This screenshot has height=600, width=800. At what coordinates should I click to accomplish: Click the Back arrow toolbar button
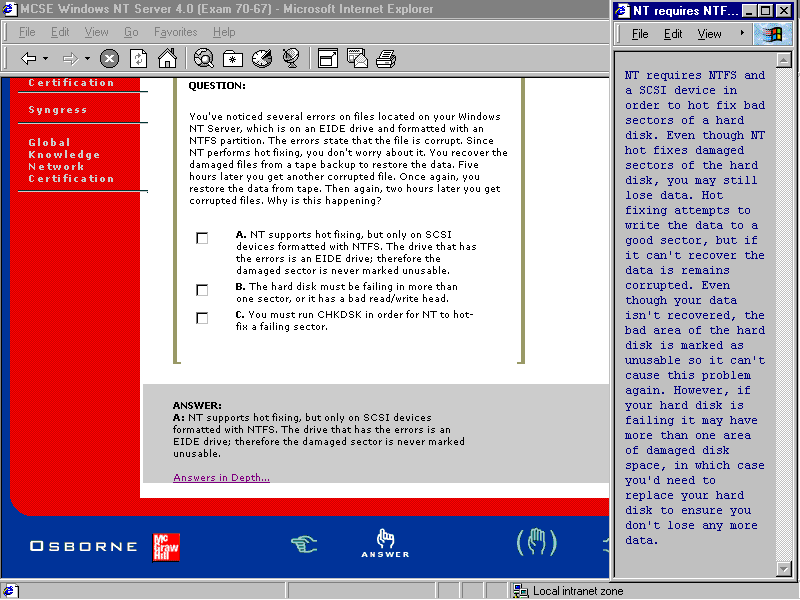pos(29,59)
